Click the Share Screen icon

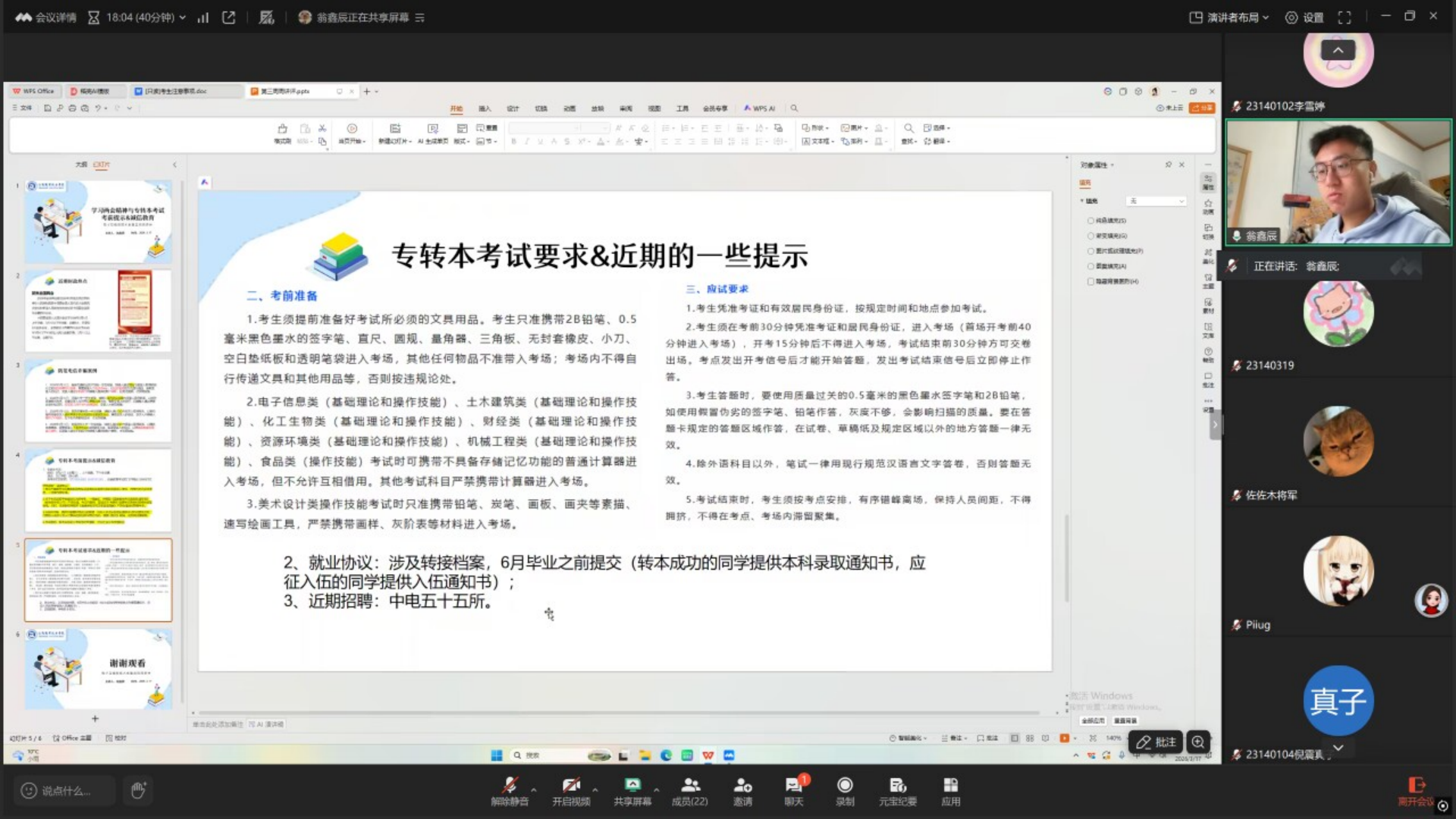click(x=632, y=790)
